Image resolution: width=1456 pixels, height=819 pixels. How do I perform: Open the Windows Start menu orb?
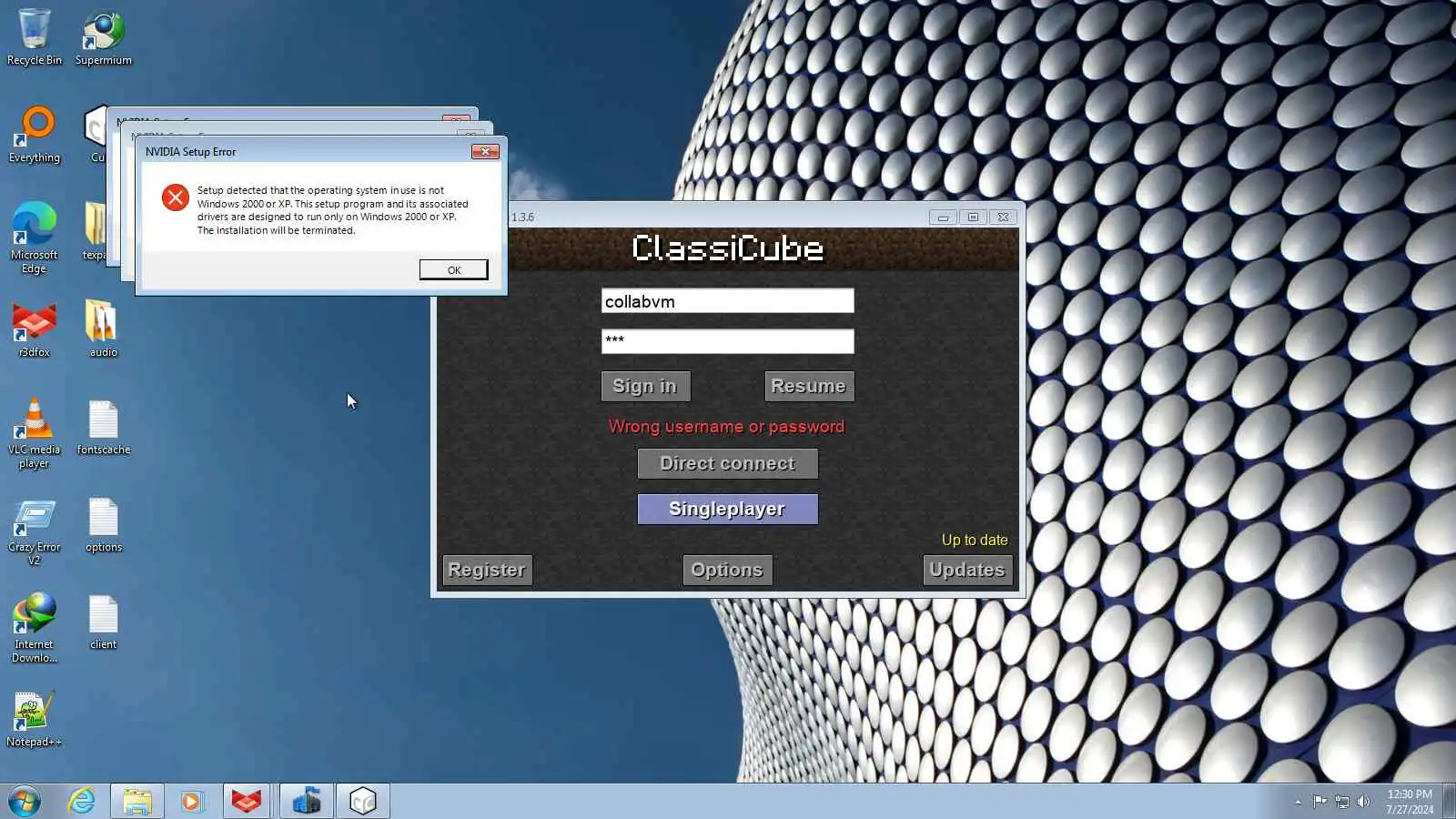[25, 801]
